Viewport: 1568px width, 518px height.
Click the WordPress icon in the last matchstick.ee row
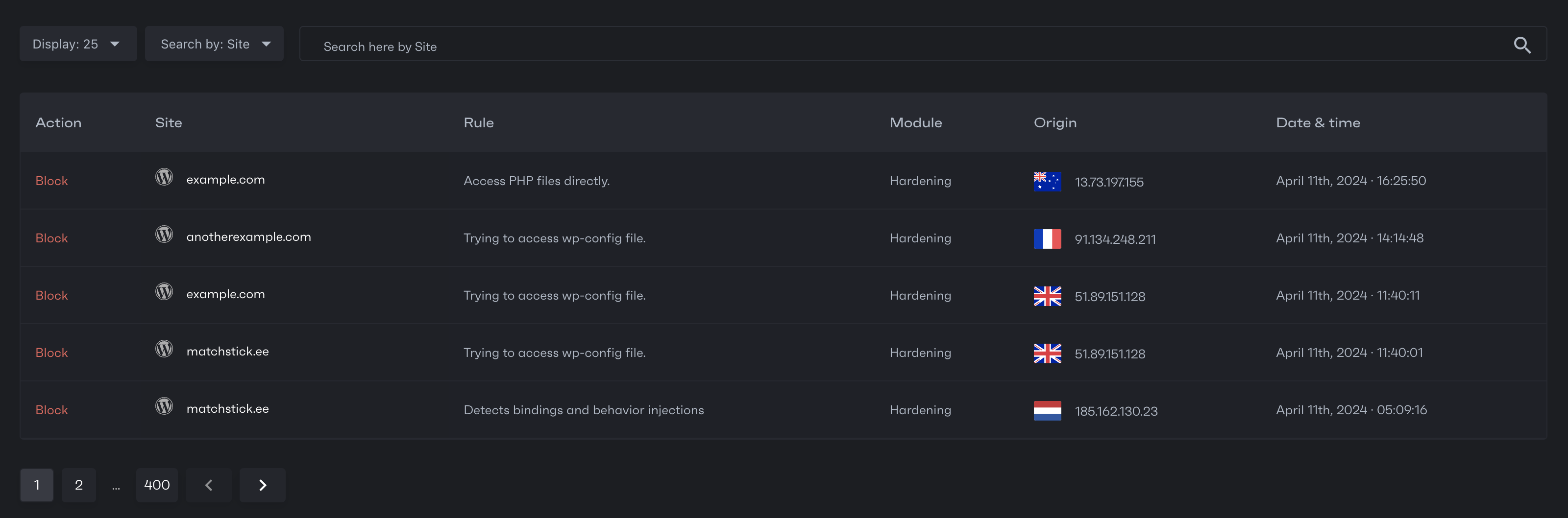[x=164, y=405]
